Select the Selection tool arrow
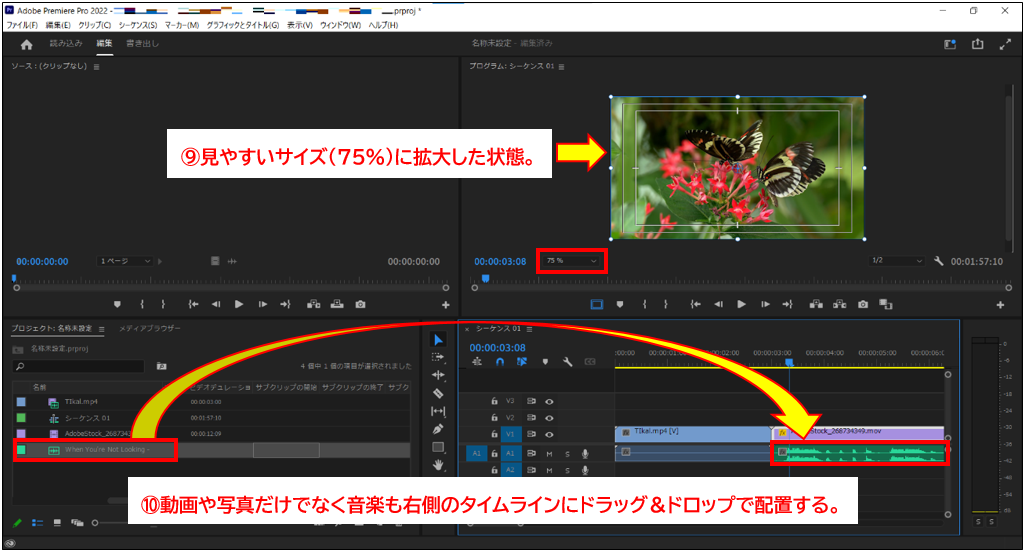Viewport: 1026px width, 552px height. pos(438,339)
